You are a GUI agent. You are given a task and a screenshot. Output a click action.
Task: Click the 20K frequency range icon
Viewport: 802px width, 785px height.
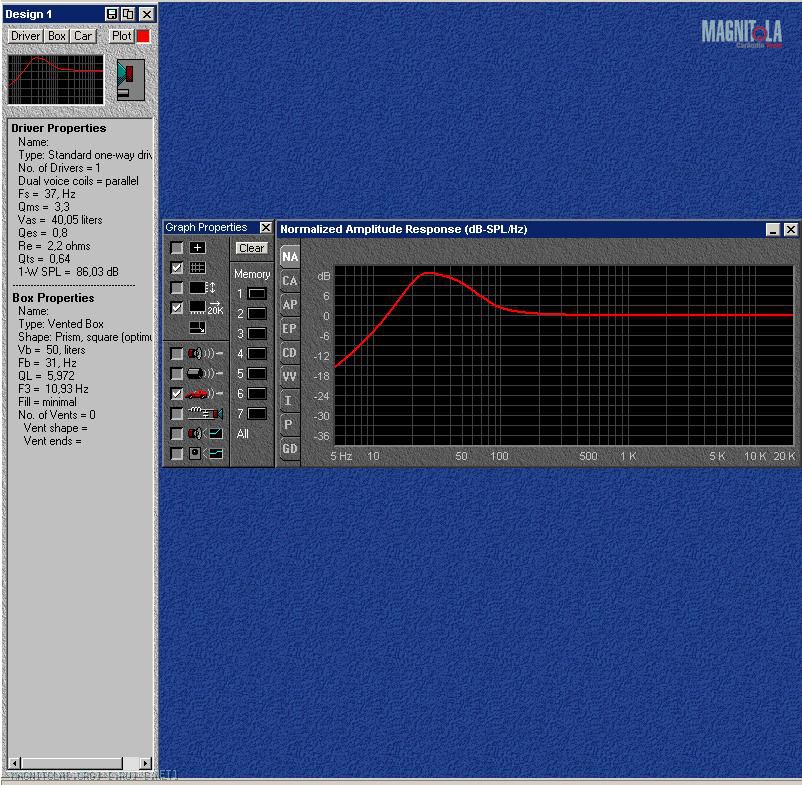[206, 308]
